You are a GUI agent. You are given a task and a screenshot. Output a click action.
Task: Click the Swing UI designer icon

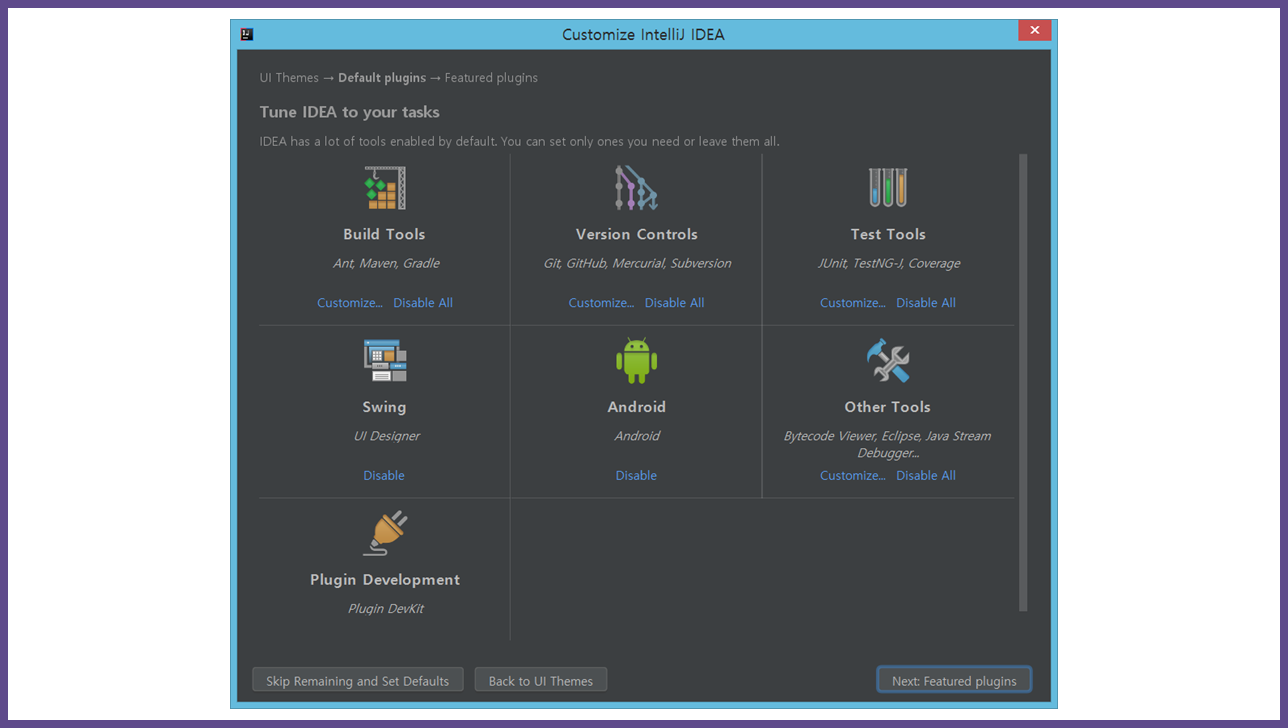click(385, 360)
